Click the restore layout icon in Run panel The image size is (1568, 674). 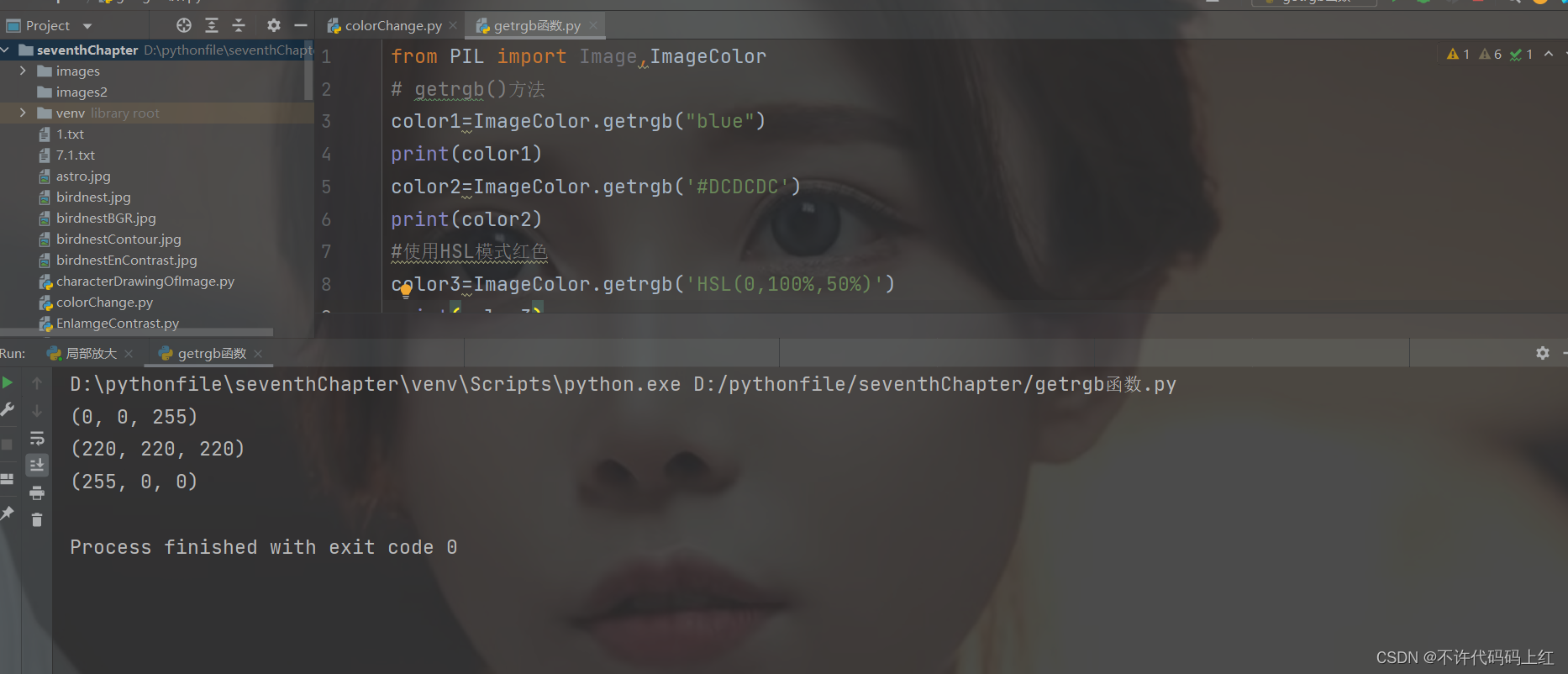click(x=7, y=479)
